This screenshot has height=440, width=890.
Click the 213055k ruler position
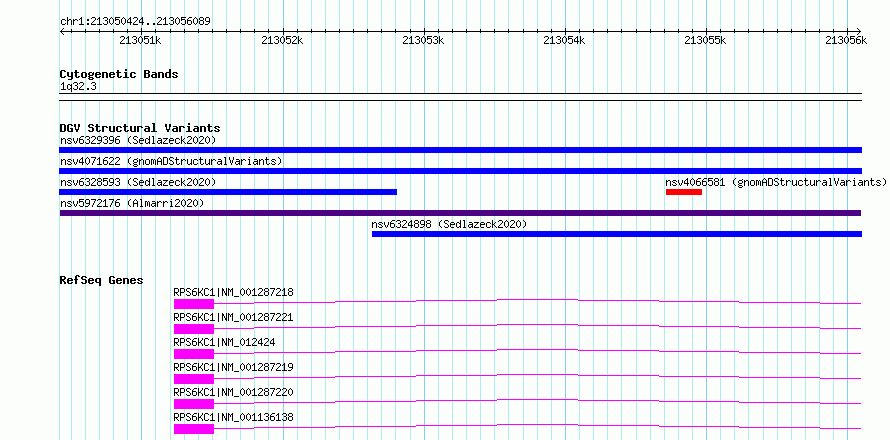[x=706, y=40]
